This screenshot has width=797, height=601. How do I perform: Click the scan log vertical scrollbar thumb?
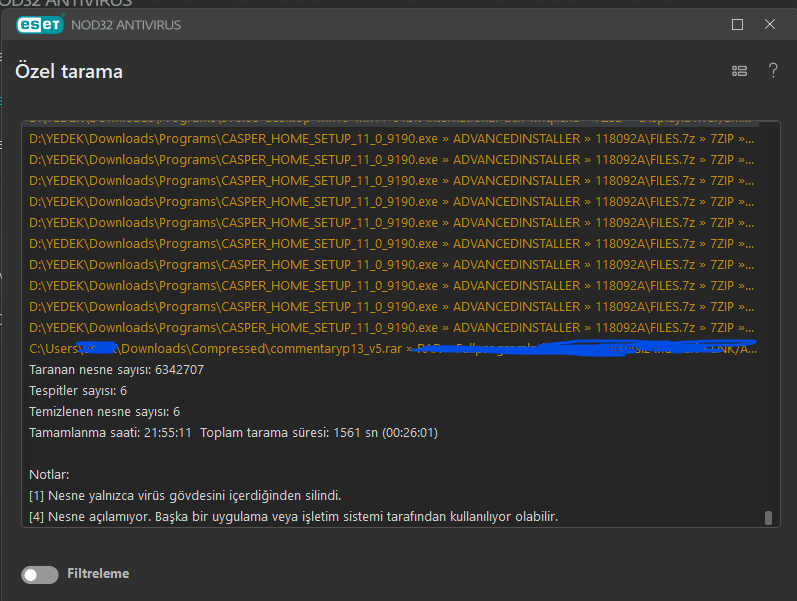768,518
